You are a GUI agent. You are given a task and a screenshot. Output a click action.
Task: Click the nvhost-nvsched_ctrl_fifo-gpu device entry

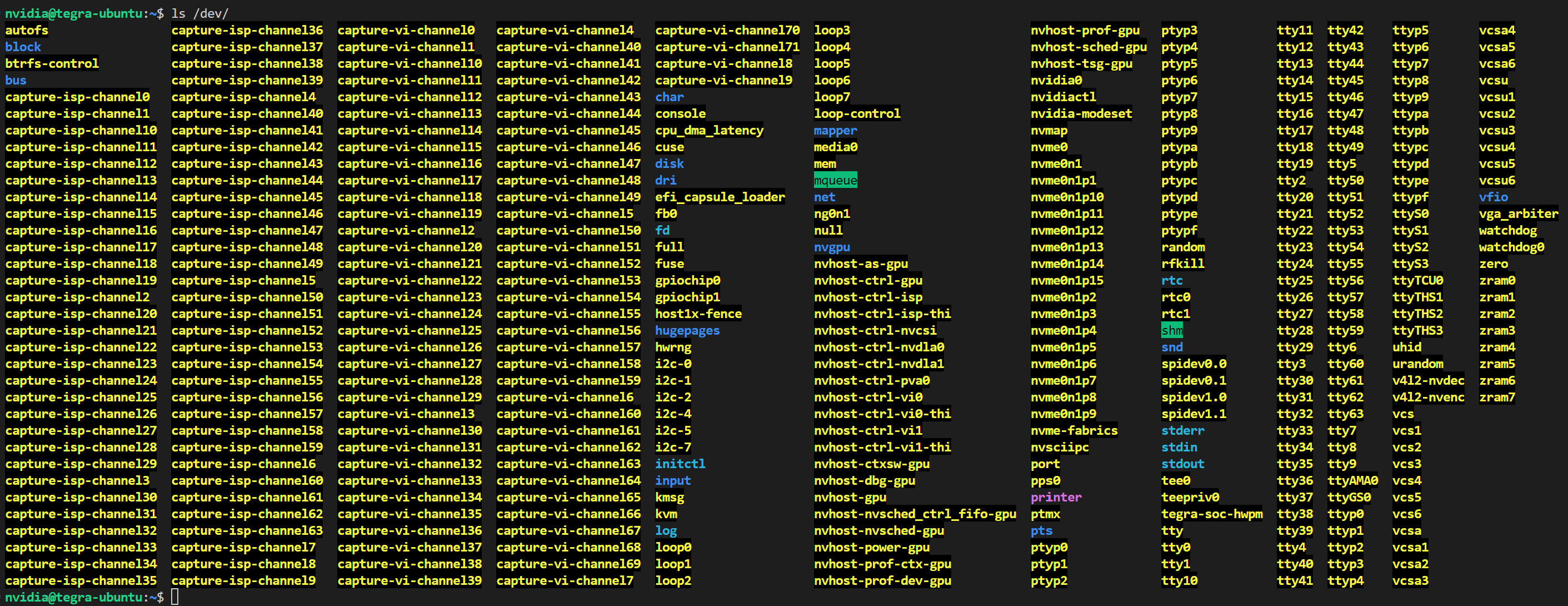tap(914, 514)
